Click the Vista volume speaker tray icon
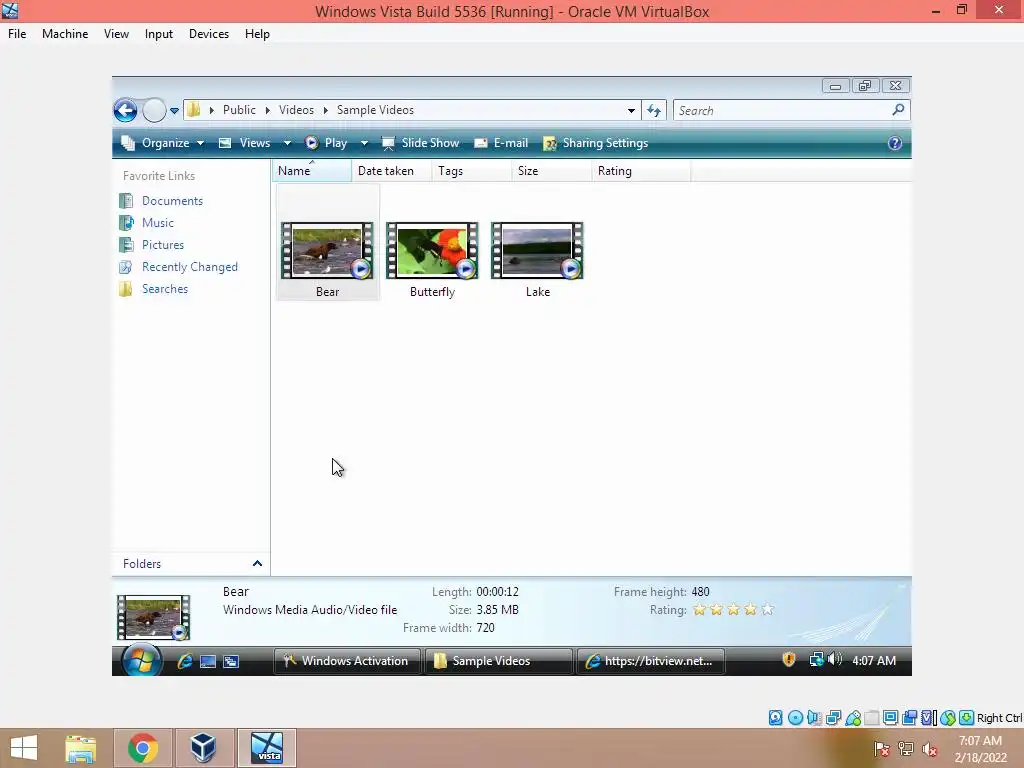This screenshot has height=768, width=1024. pyautogui.click(x=835, y=660)
